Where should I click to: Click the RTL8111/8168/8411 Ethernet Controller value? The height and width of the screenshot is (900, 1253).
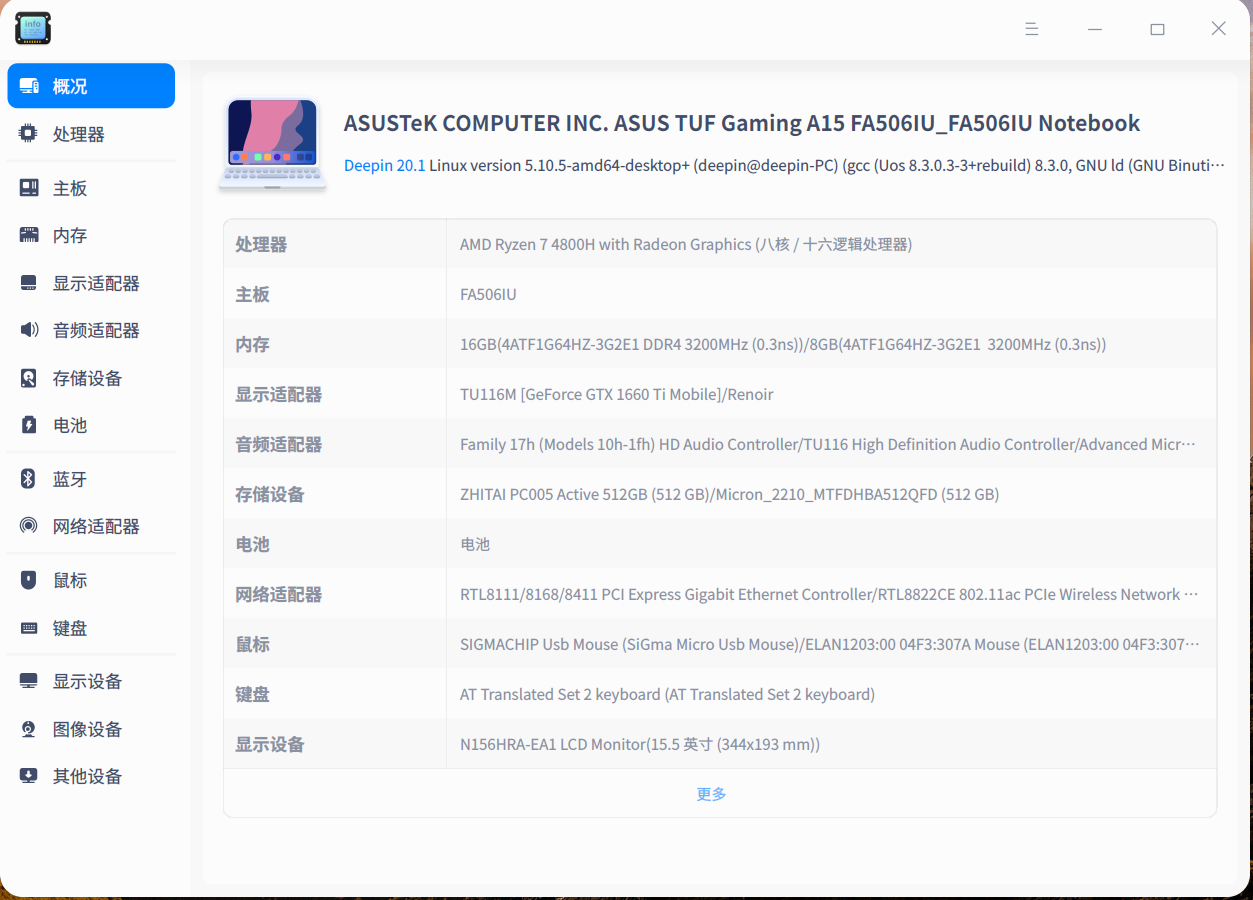tap(829, 594)
